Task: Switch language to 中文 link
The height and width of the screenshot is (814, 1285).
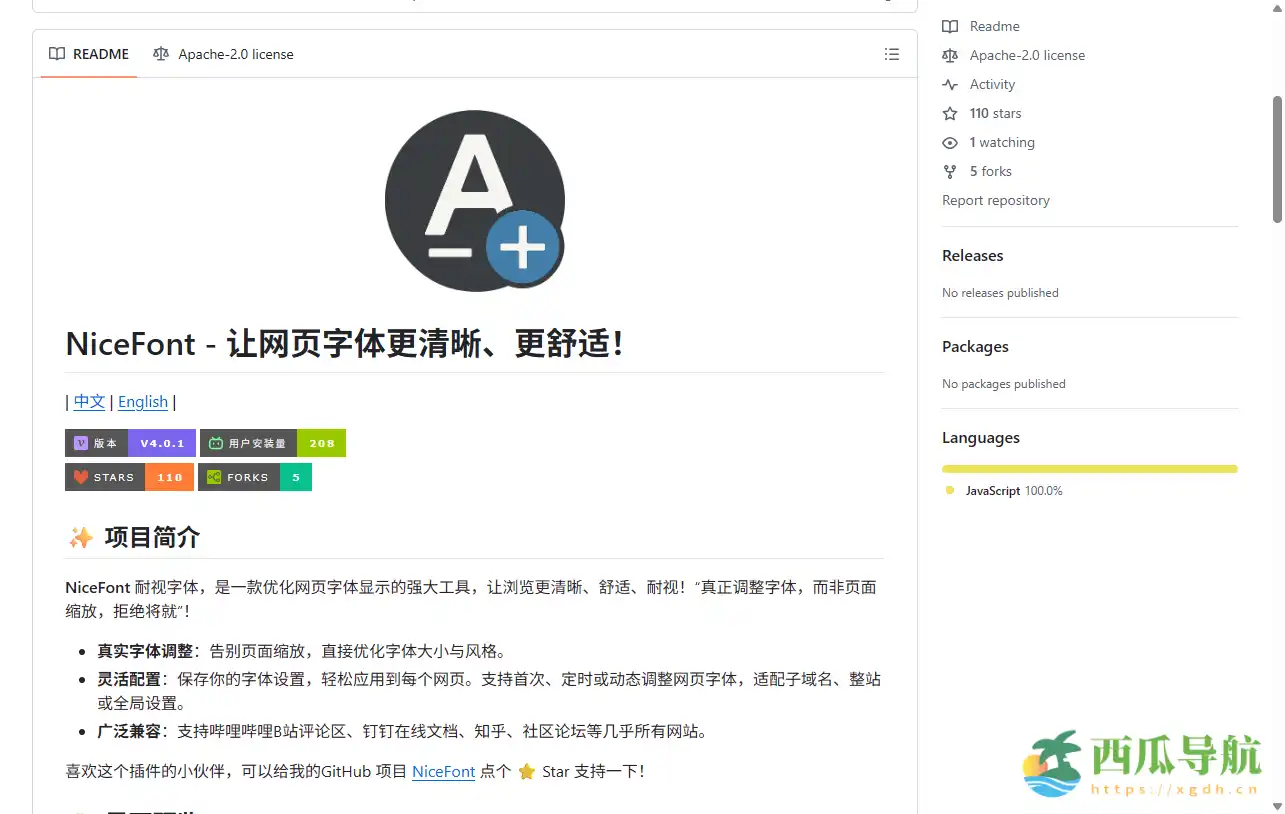Action: pos(89,402)
